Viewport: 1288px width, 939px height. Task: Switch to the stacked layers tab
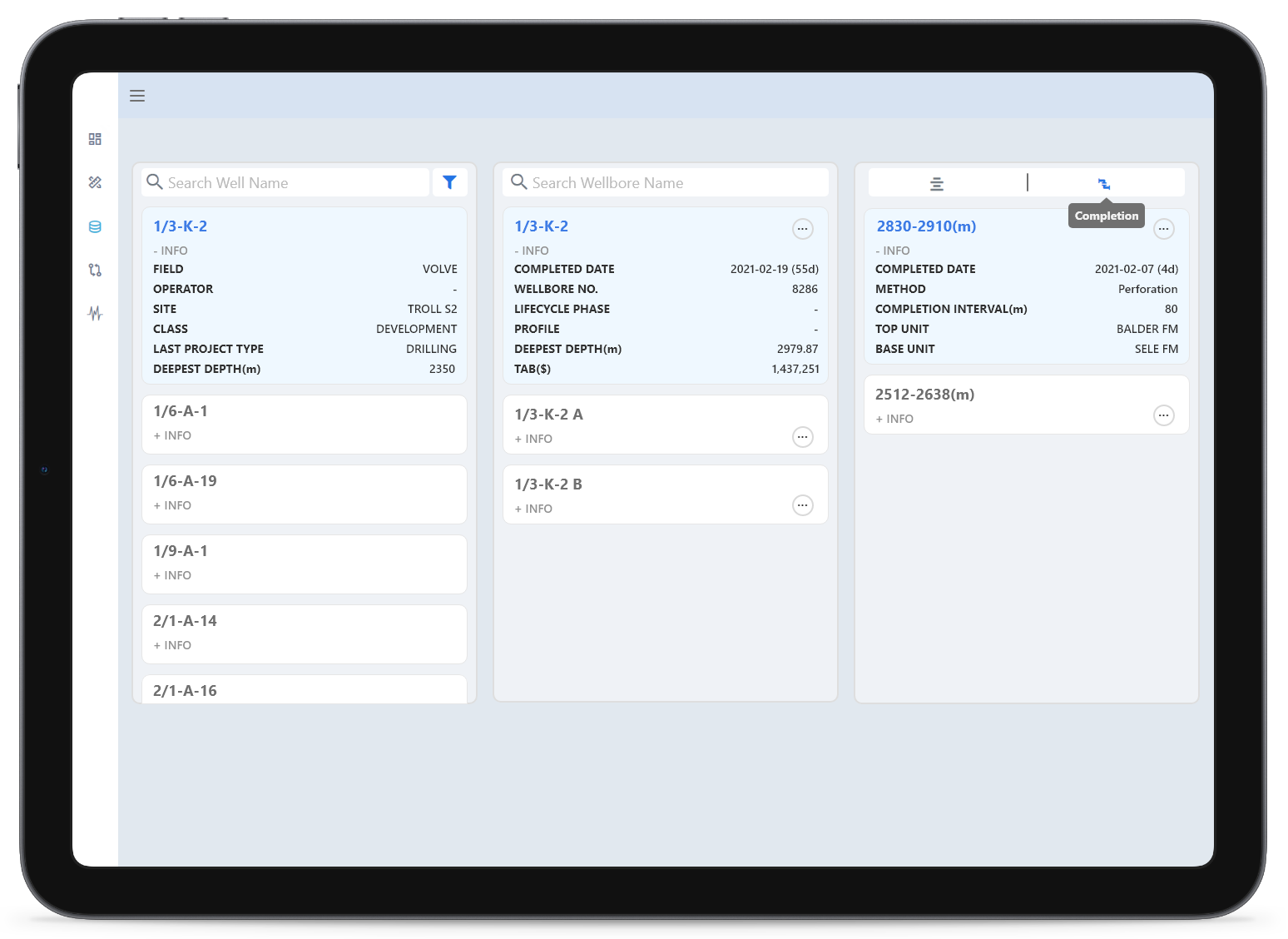pos(936,183)
